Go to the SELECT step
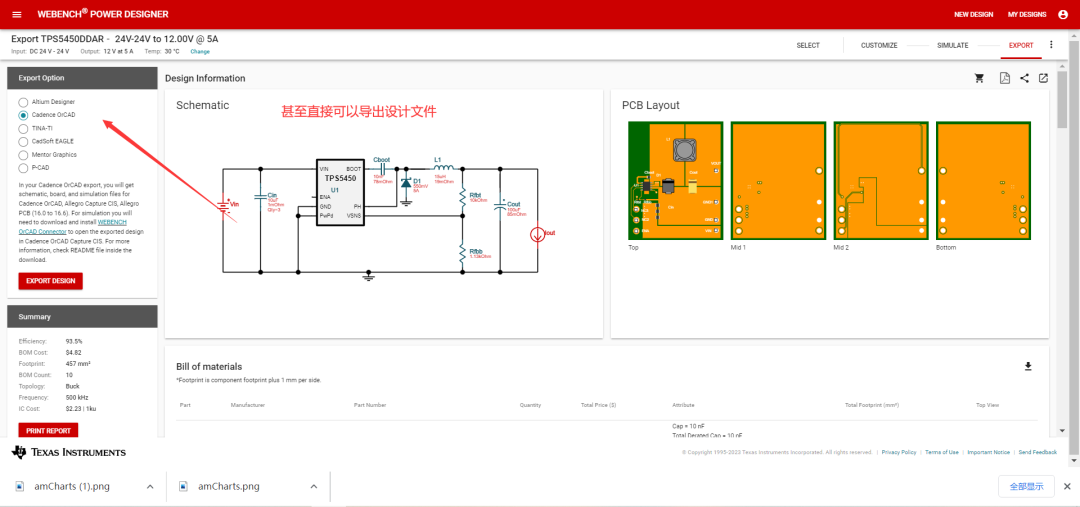This screenshot has height=507, width=1080. [808, 45]
